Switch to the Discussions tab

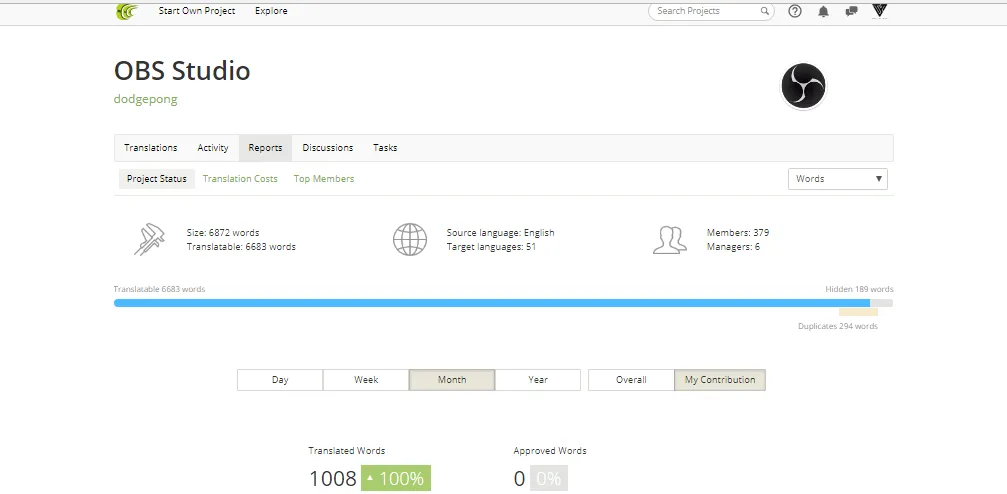(x=328, y=148)
